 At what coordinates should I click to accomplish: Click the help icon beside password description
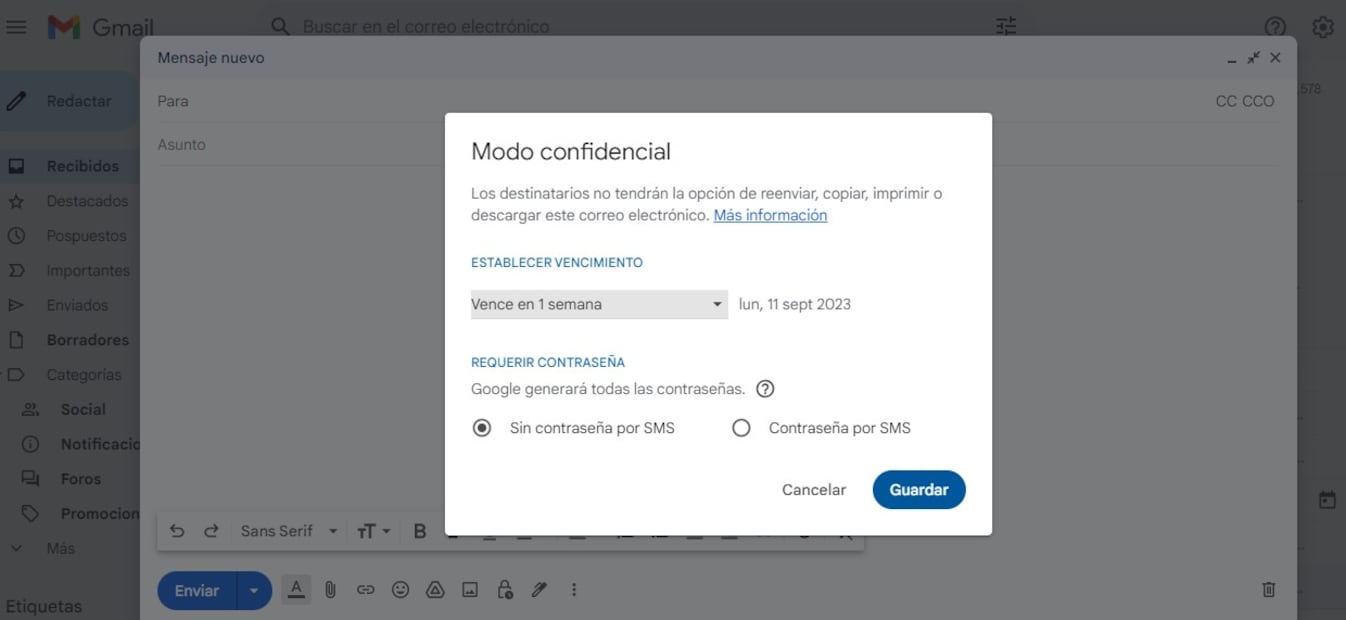point(765,389)
